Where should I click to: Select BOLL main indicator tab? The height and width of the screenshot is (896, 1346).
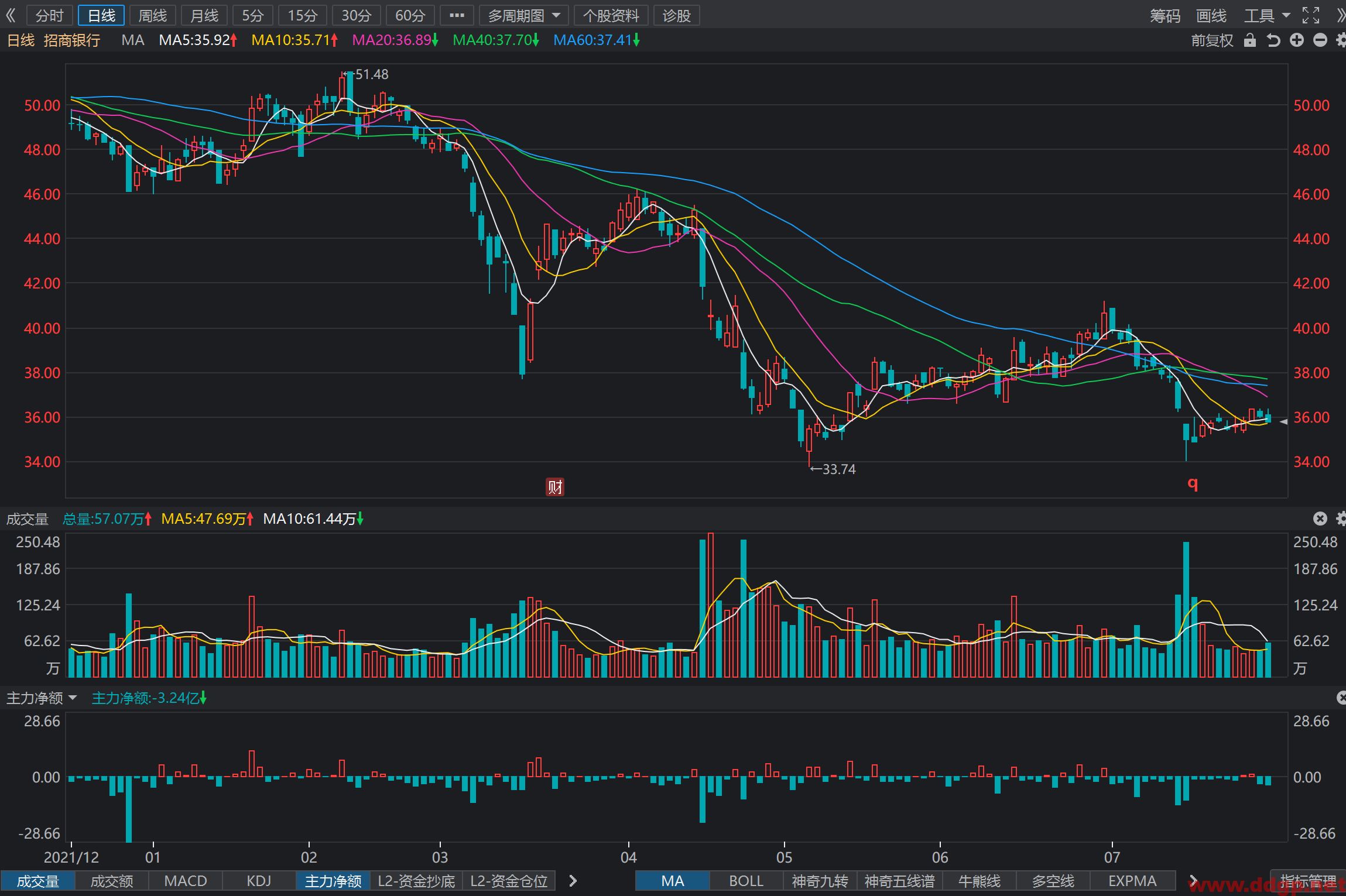(x=746, y=881)
